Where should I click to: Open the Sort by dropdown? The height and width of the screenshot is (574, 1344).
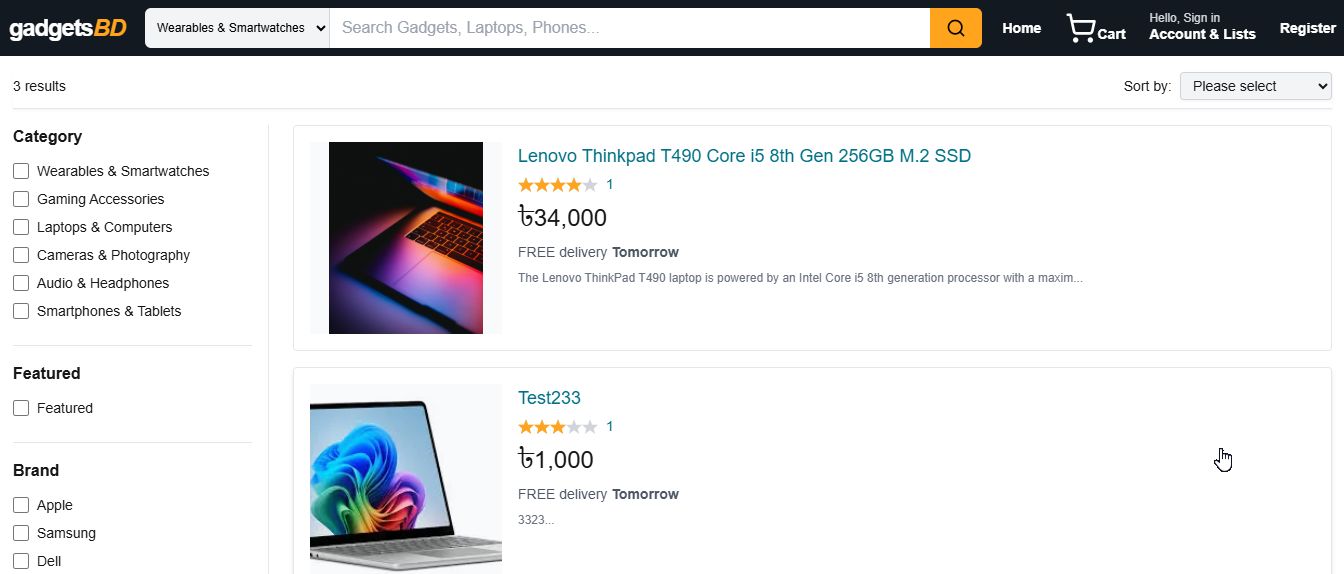coord(1256,86)
